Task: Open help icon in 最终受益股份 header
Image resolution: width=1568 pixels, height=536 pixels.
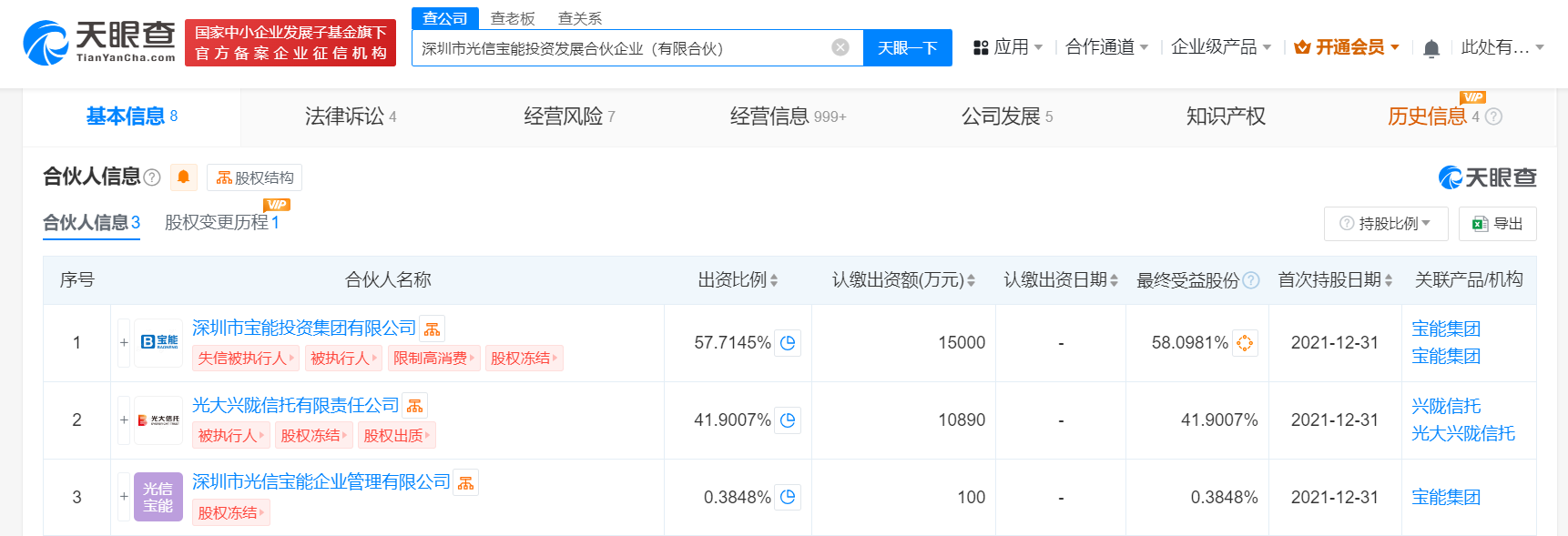Action: [x=1251, y=280]
